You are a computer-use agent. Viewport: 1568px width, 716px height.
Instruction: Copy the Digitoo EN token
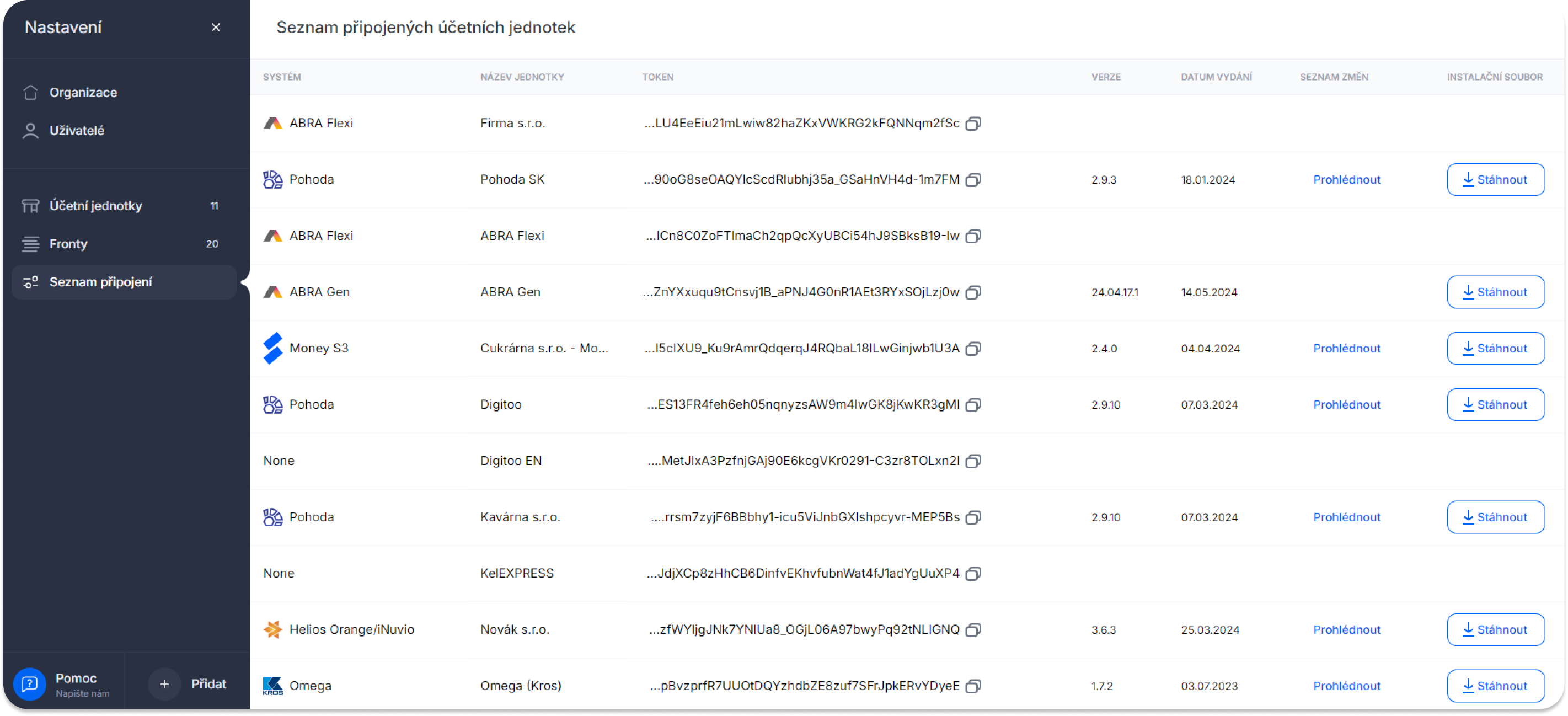click(973, 462)
